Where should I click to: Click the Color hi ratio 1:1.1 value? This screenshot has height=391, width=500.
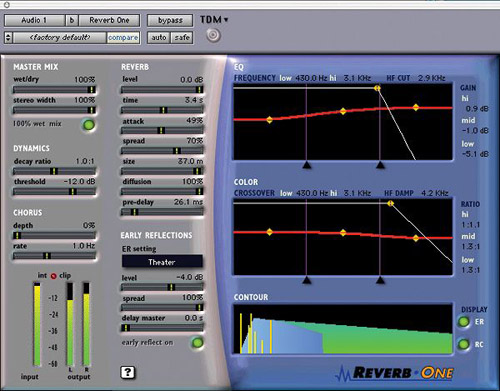tap(471, 225)
